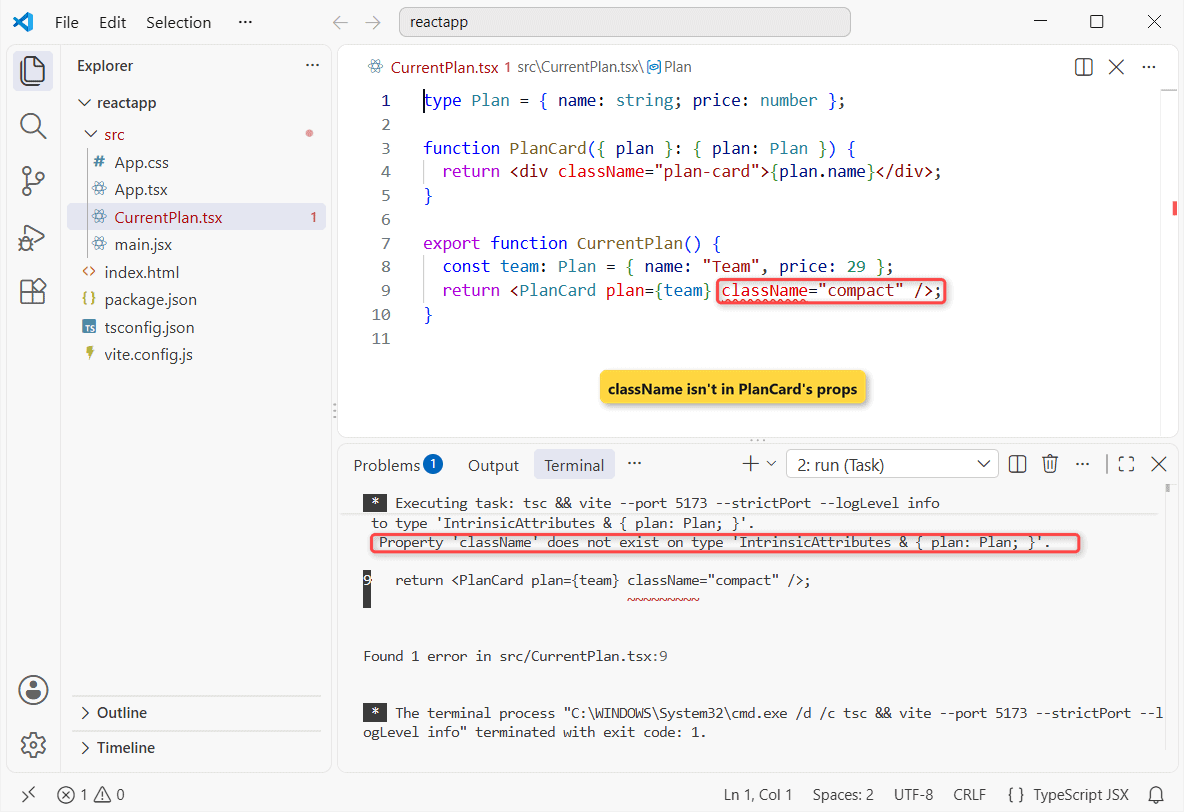Close the CurrentPlan.tsx editor tab
This screenshot has height=812, width=1184.
click(x=1116, y=67)
